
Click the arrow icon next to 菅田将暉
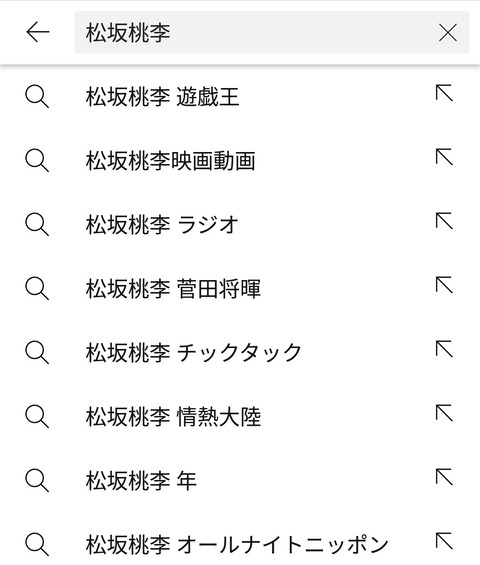[x=444, y=285]
